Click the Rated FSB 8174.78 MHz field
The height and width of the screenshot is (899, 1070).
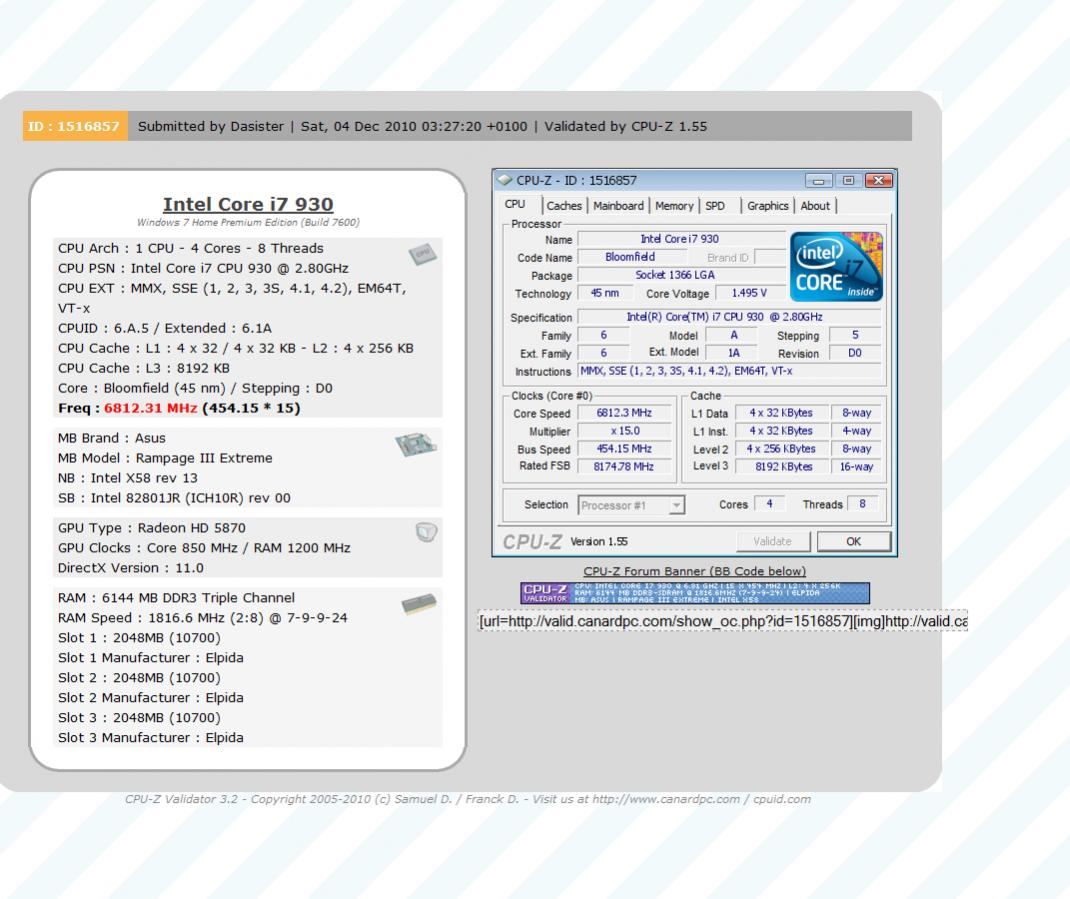(x=624, y=466)
